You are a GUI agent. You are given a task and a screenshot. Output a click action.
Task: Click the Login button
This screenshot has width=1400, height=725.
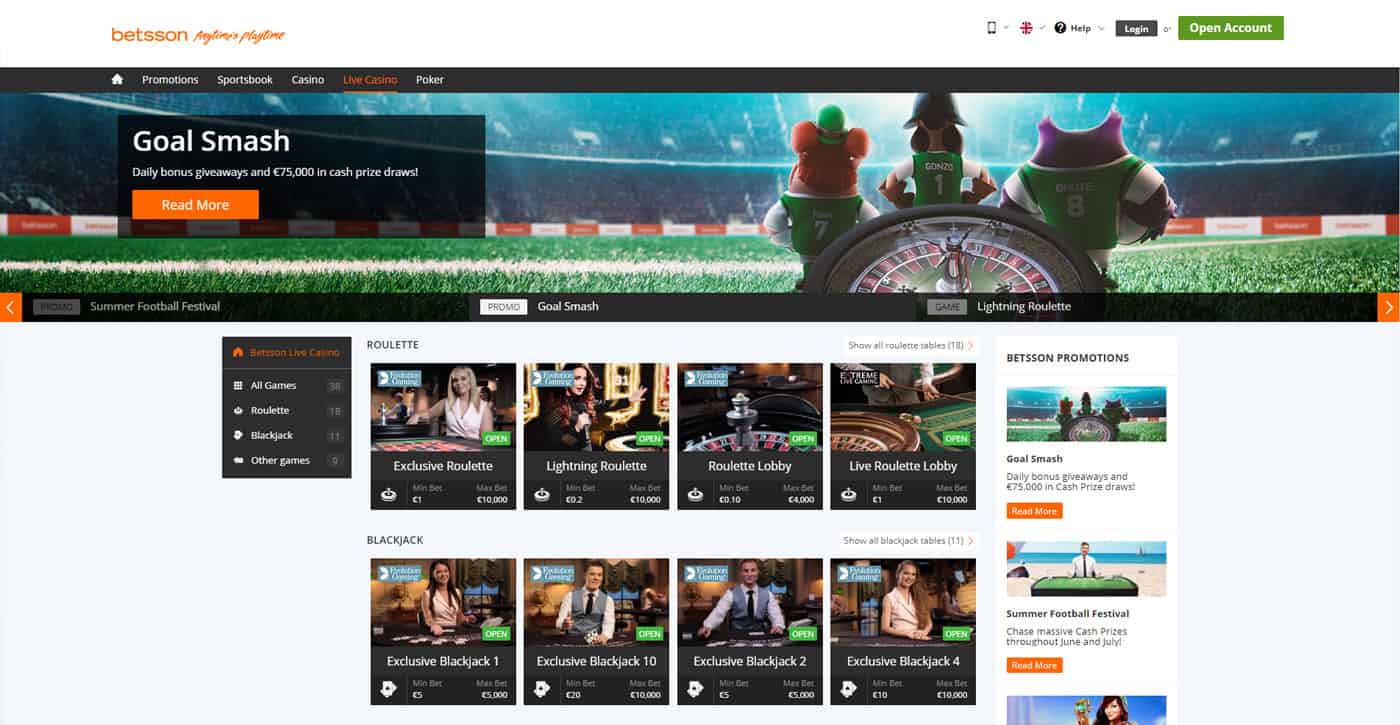pos(1136,28)
